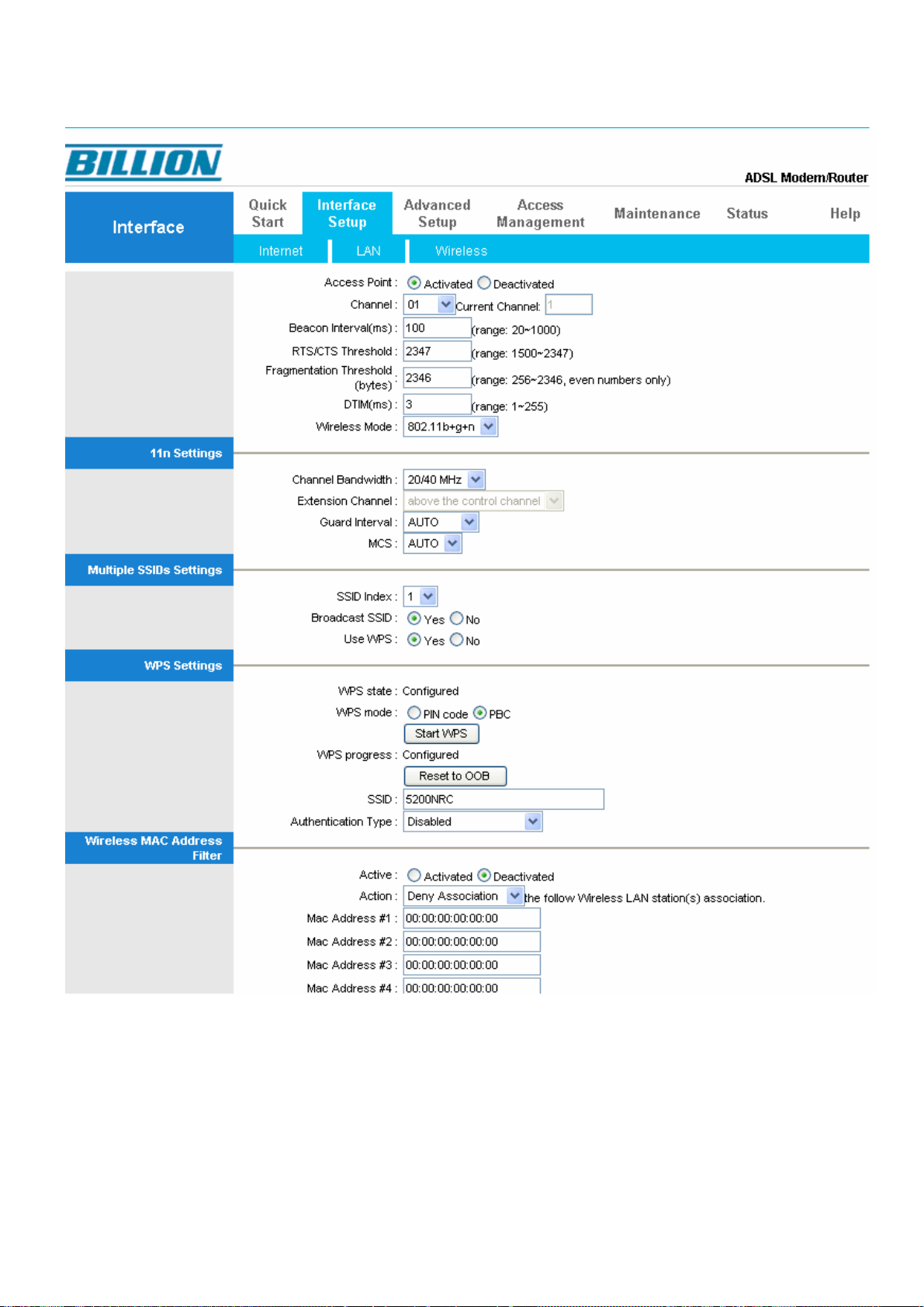Set Broadcast SSID to Yes

point(414,618)
